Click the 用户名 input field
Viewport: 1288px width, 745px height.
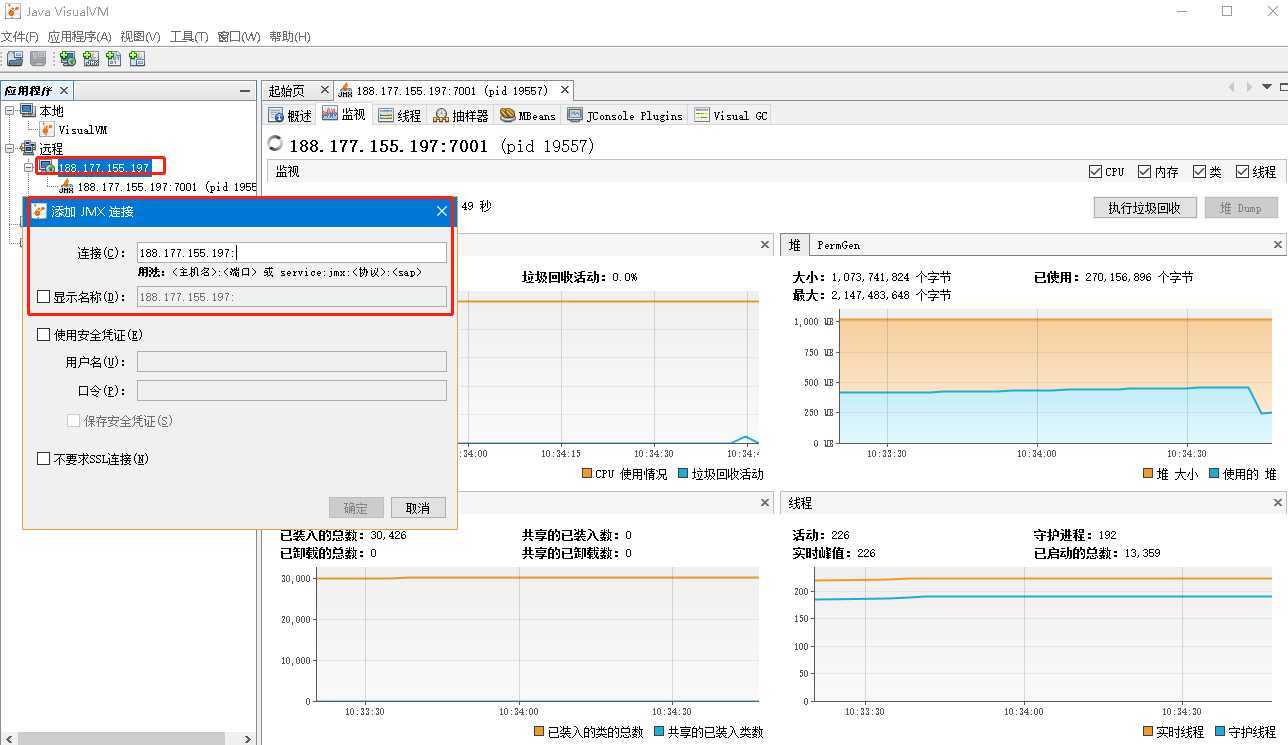click(292, 362)
